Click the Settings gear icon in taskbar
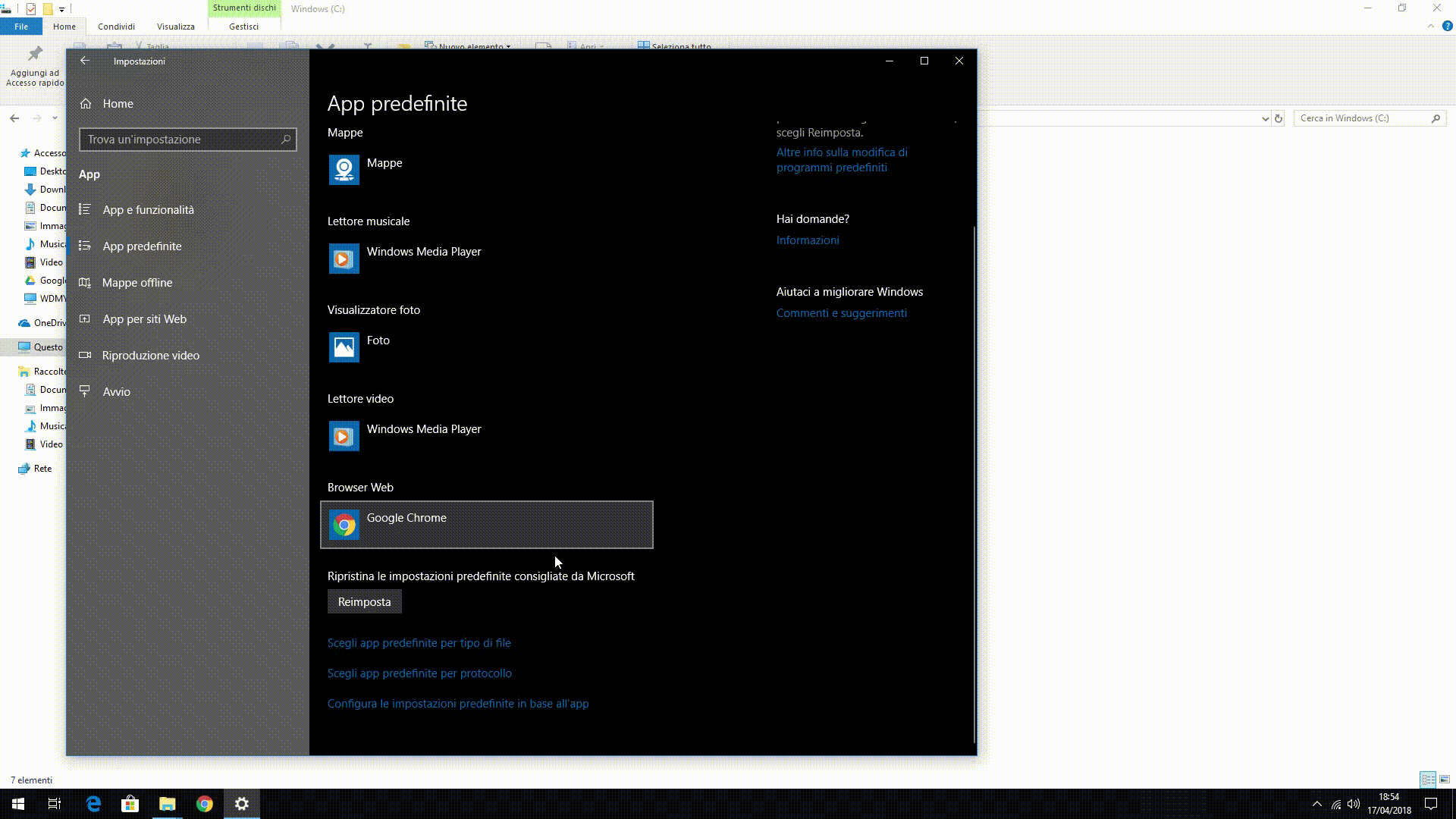 tap(241, 803)
